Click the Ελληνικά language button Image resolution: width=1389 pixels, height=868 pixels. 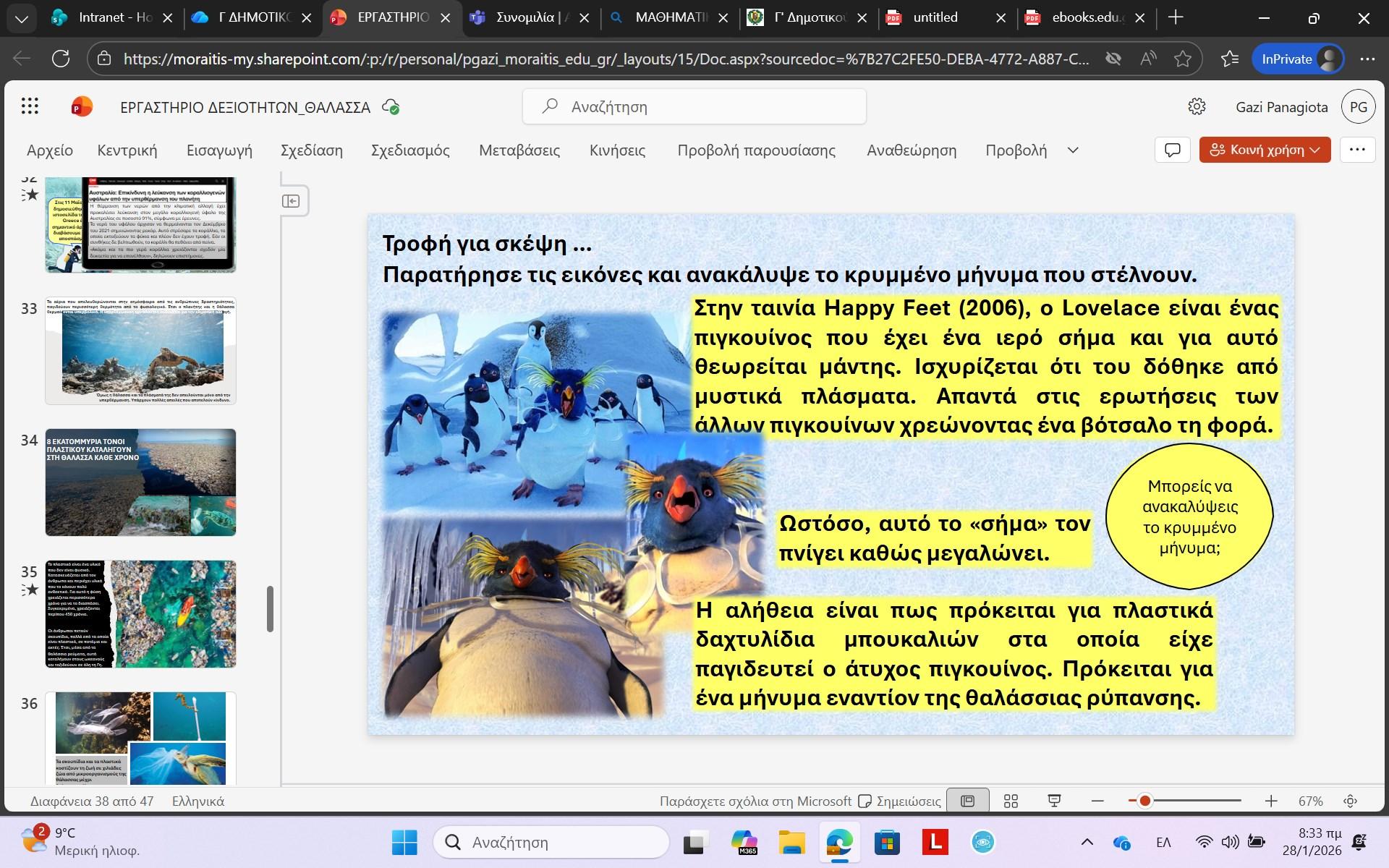point(197,801)
